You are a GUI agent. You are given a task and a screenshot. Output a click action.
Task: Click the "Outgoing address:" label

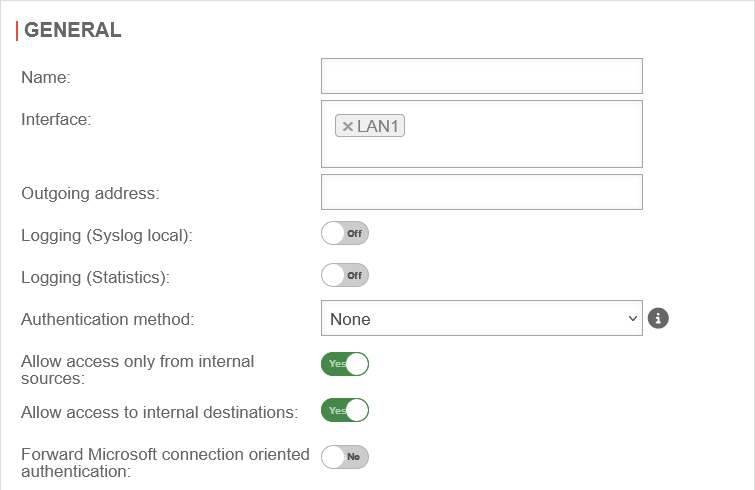tap(90, 192)
